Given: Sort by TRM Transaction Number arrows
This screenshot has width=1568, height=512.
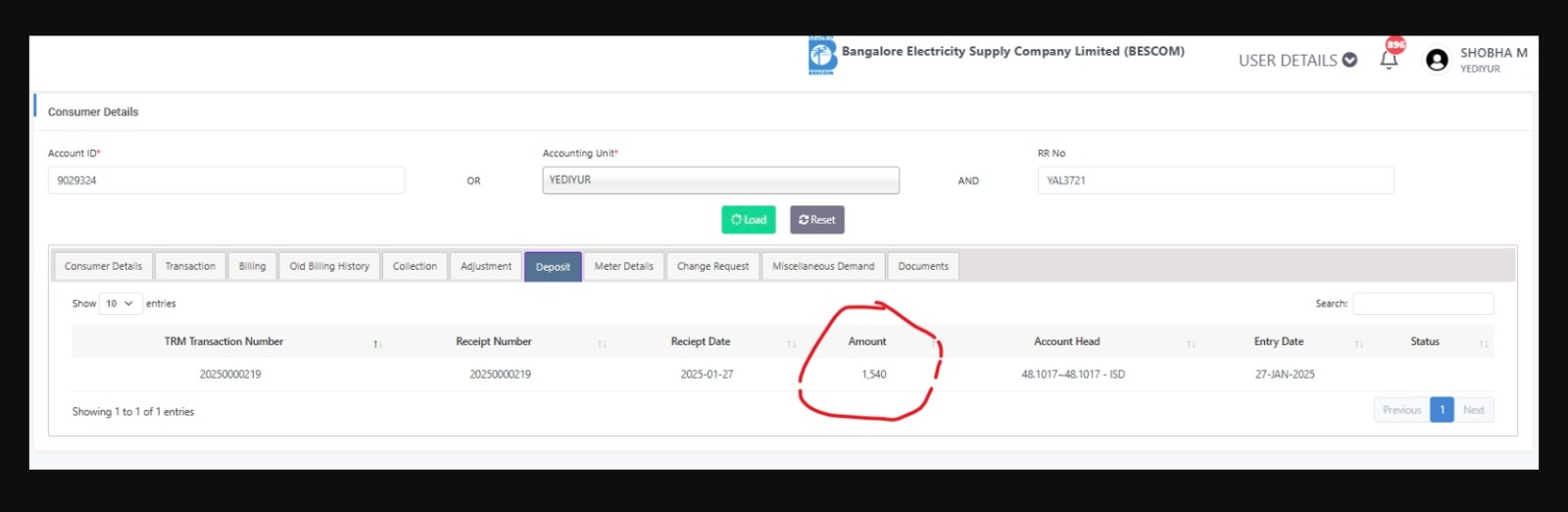Looking at the screenshot, I should pos(377,343).
